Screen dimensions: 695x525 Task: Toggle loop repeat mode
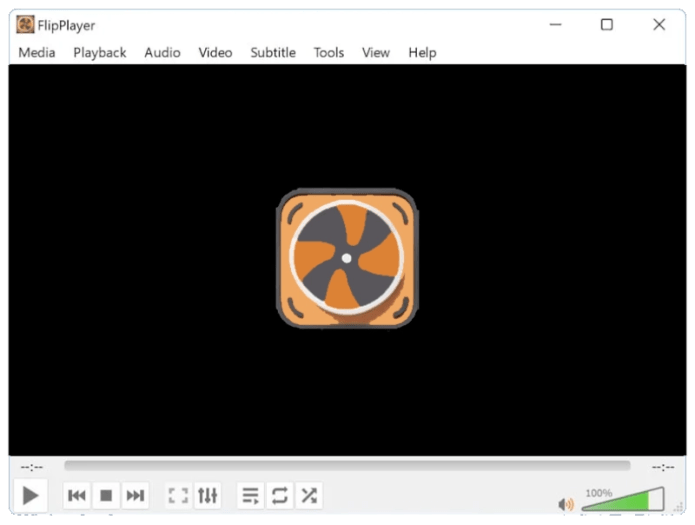[x=280, y=495]
